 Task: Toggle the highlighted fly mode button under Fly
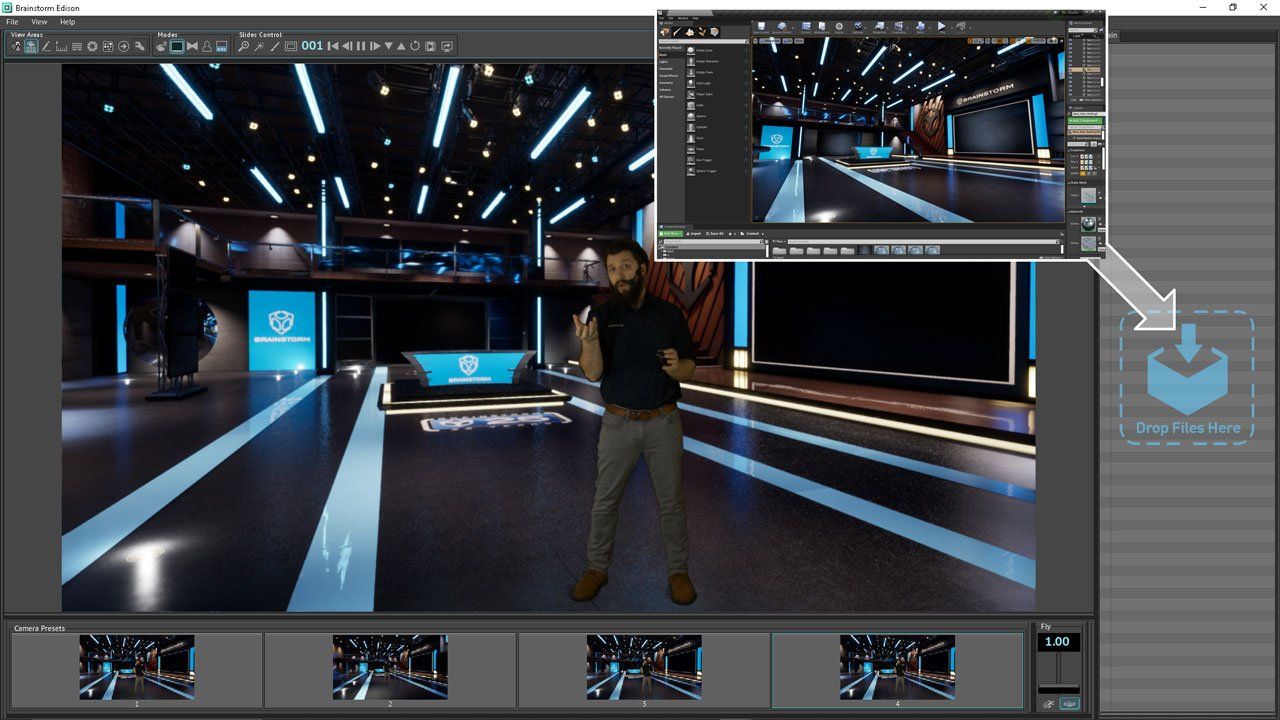coord(1069,704)
